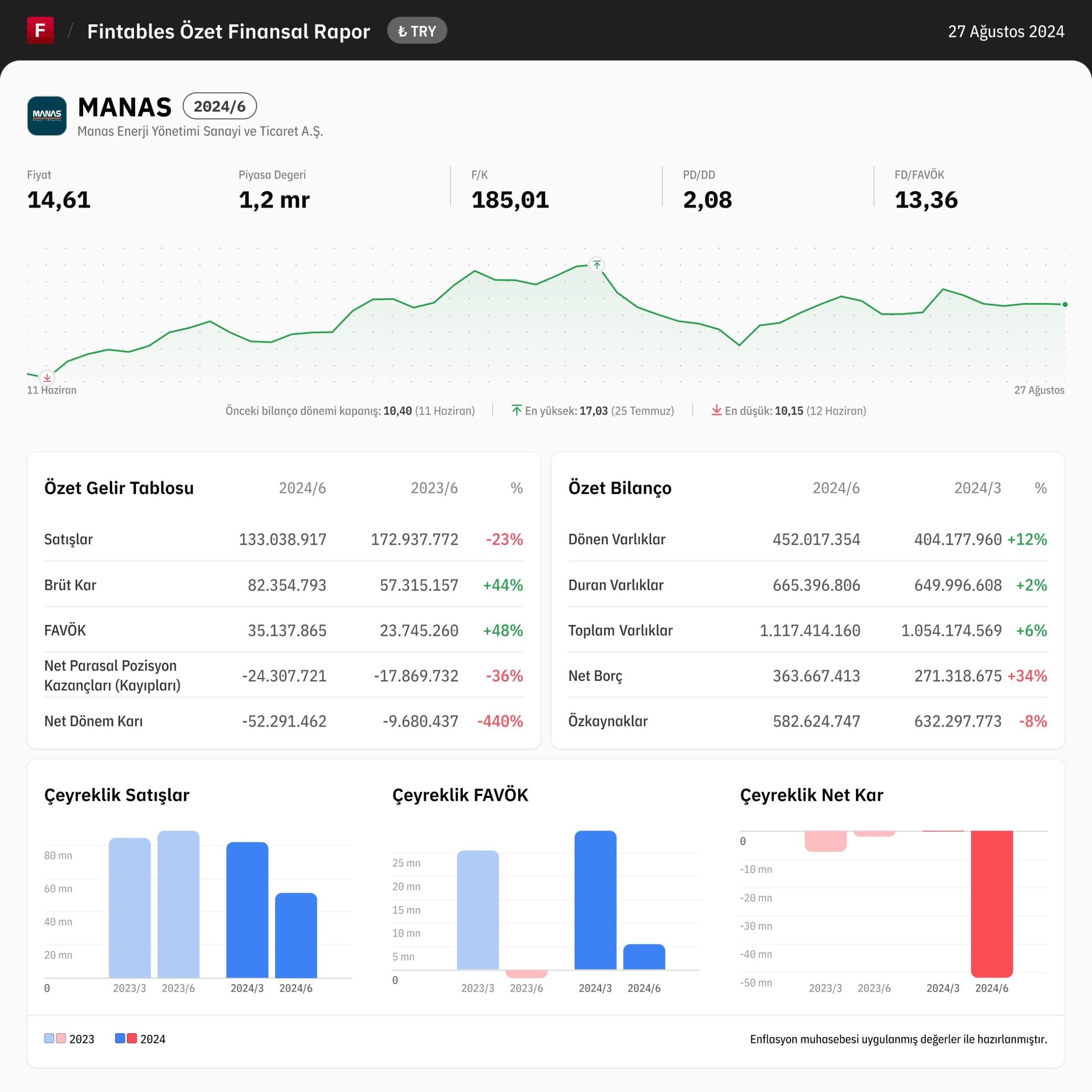Click the light blue 2023 legend swatch
This screenshot has height=1092, width=1092.
pyautogui.click(x=49, y=1038)
